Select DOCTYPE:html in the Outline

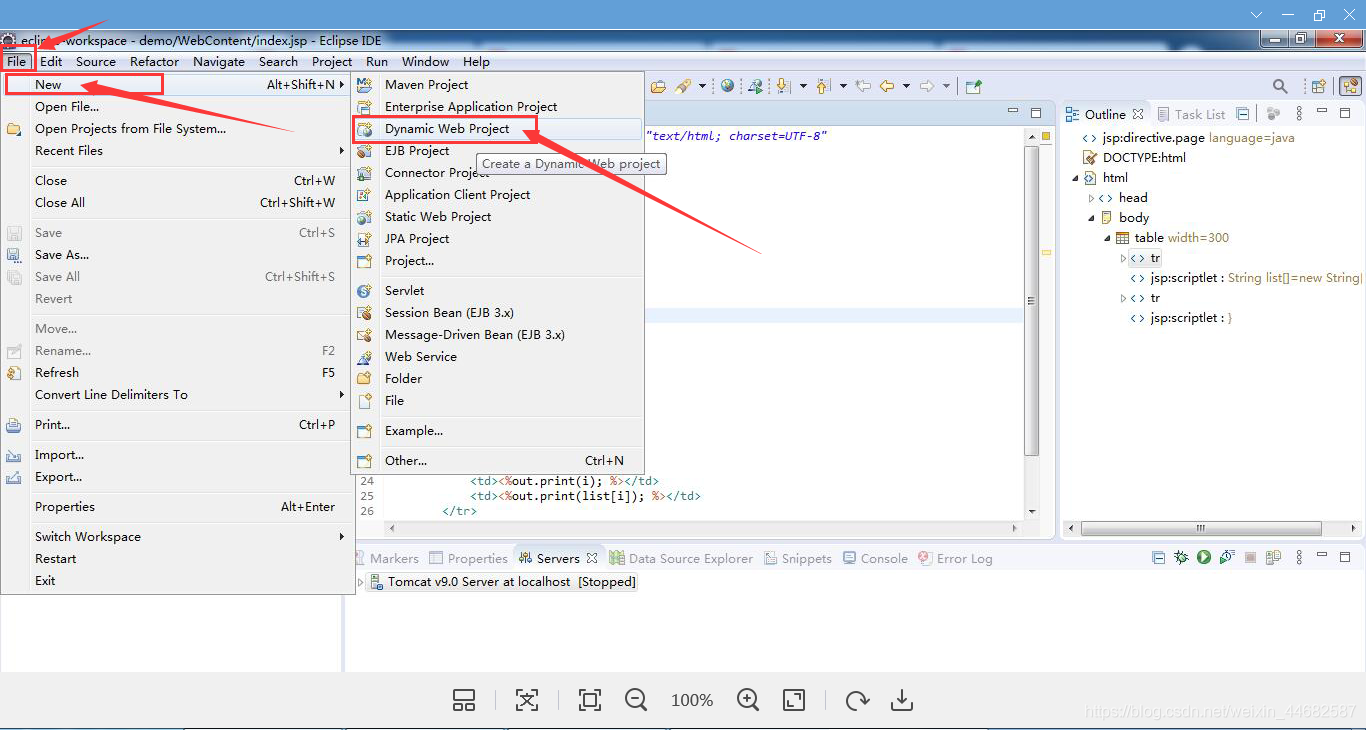pos(1135,158)
